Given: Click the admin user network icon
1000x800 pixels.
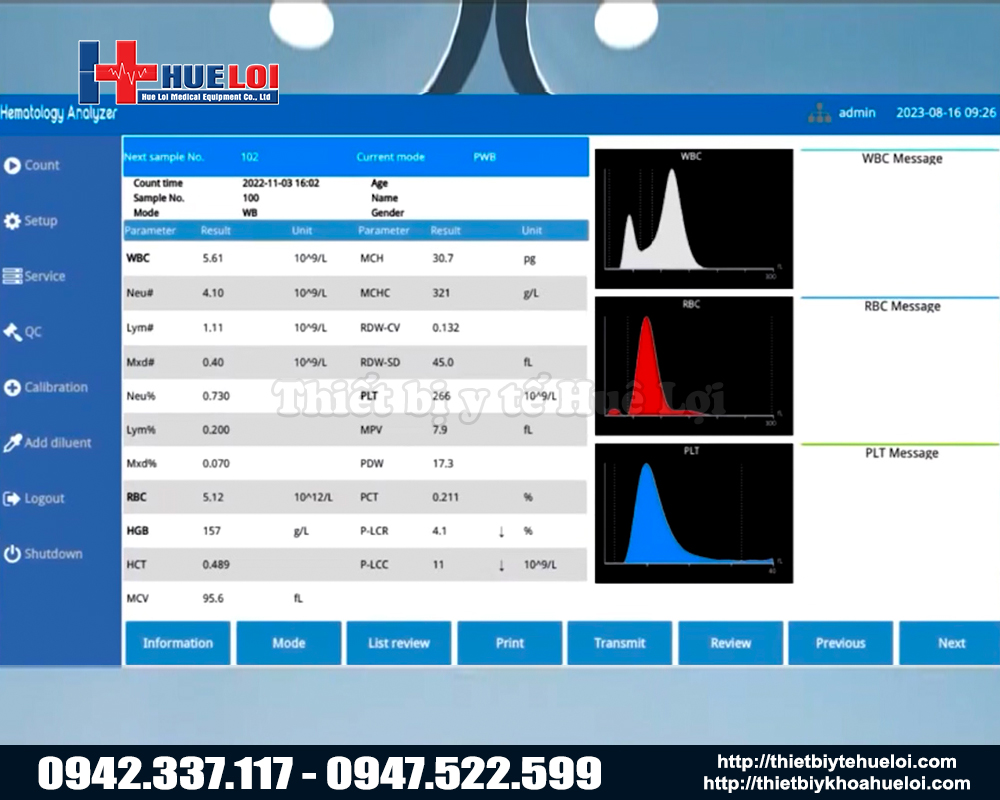Looking at the screenshot, I should [x=820, y=113].
